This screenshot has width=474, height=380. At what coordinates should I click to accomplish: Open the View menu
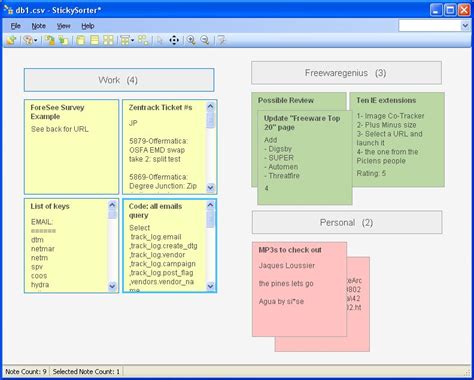tap(63, 26)
